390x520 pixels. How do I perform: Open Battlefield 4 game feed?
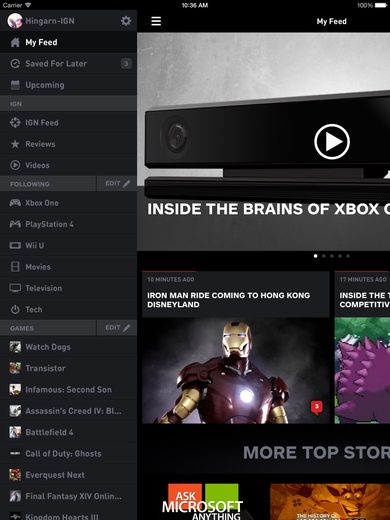coord(68,432)
